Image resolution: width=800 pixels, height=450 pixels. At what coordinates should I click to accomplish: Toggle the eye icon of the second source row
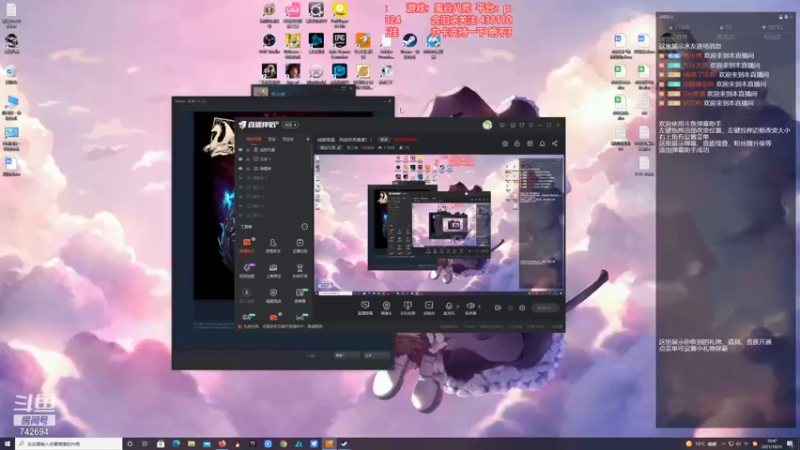(241, 159)
